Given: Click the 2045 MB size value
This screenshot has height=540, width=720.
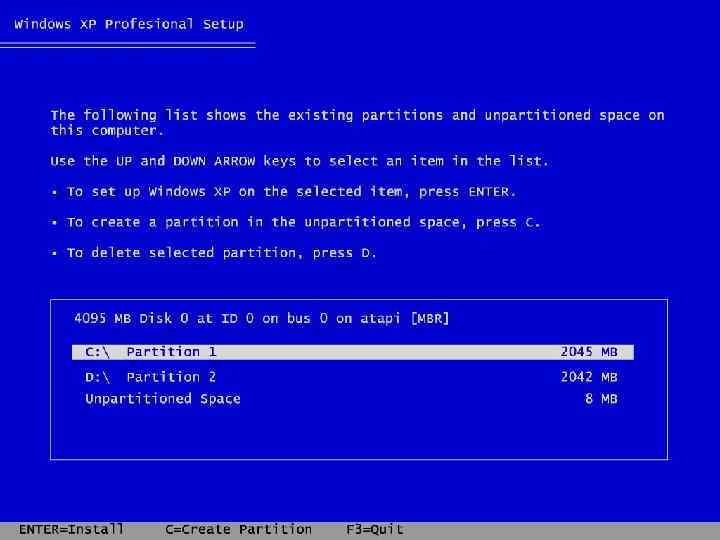Looking at the screenshot, I should coord(589,352).
